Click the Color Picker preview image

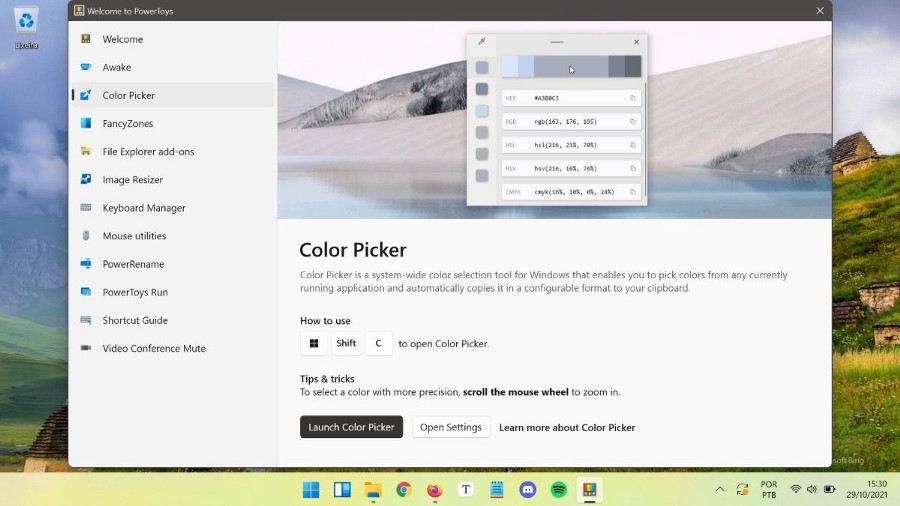(554, 120)
